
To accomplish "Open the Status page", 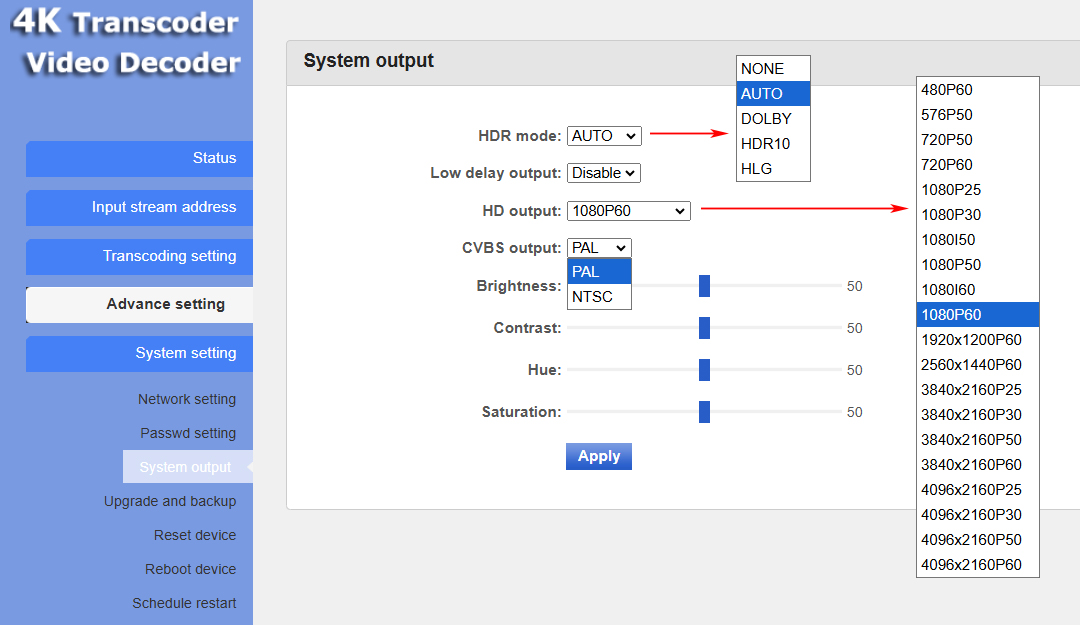I will (x=139, y=158).
